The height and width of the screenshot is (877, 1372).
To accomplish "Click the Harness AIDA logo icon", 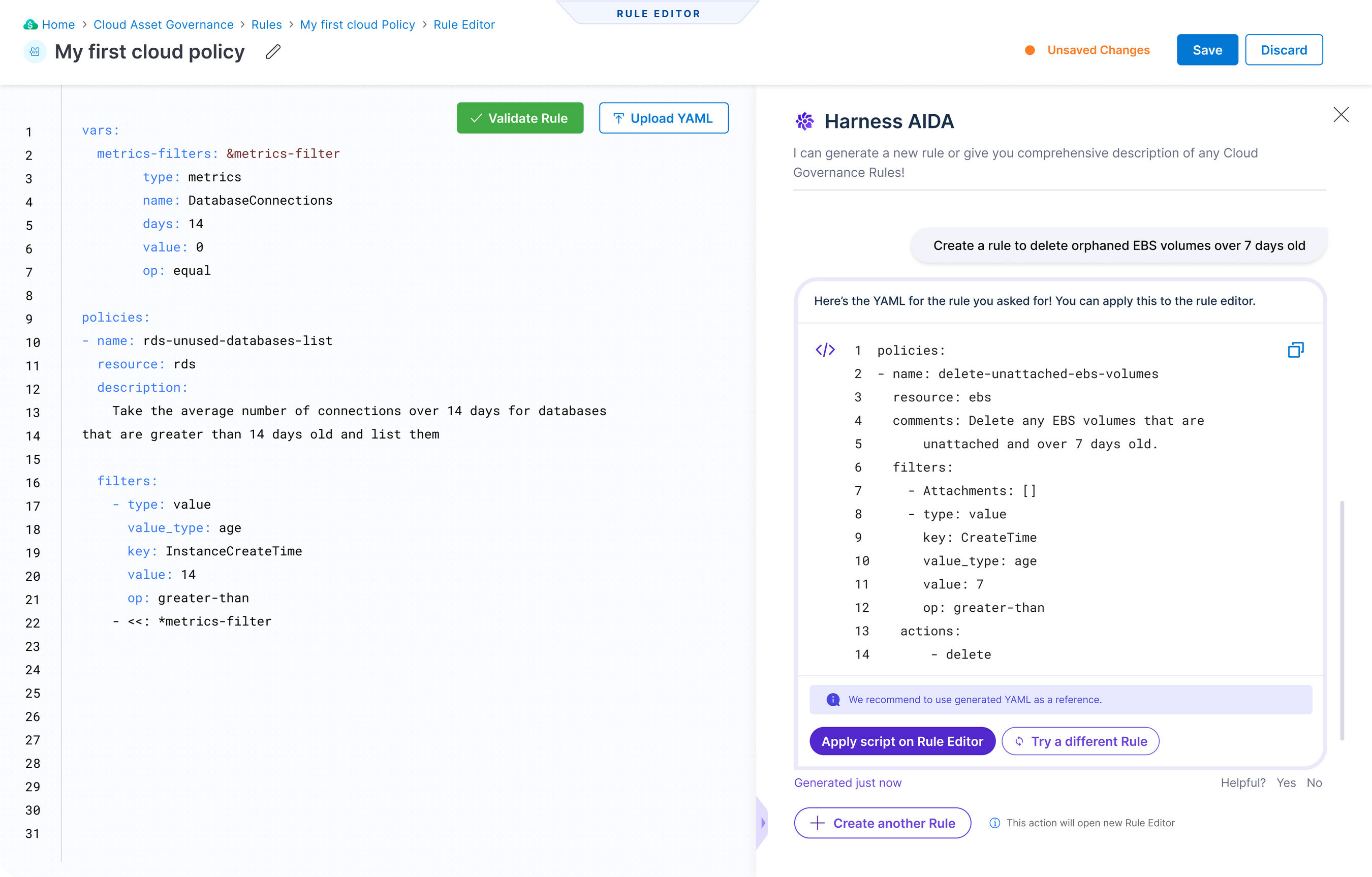I will pyautogui.click(x=804, y=121).
